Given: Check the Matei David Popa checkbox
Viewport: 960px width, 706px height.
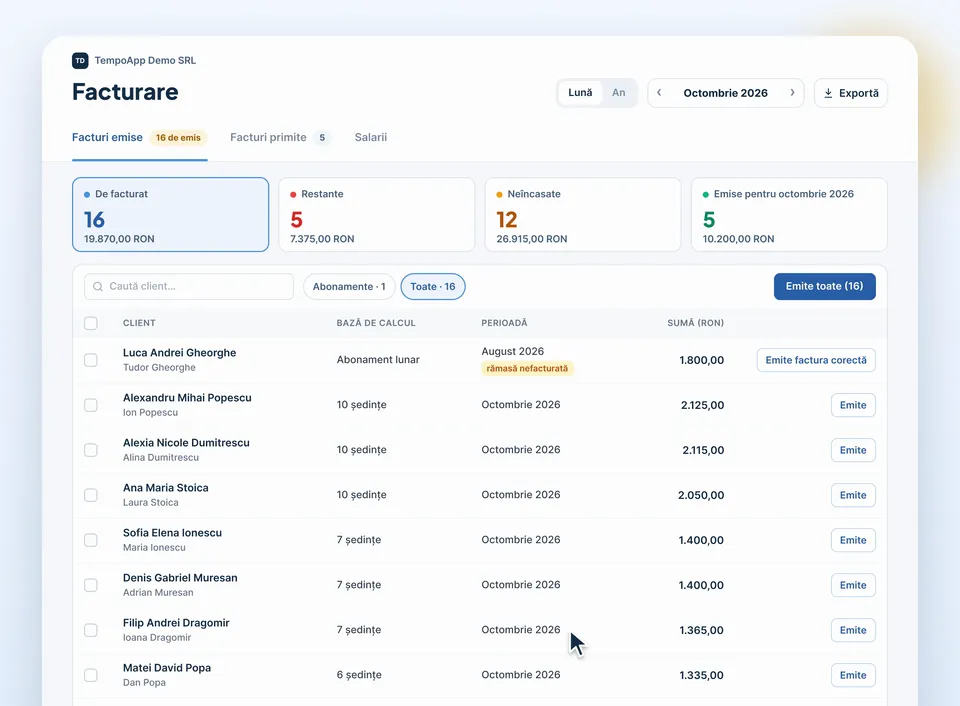Looking at the screenshot, I should [x=91, y=675].
